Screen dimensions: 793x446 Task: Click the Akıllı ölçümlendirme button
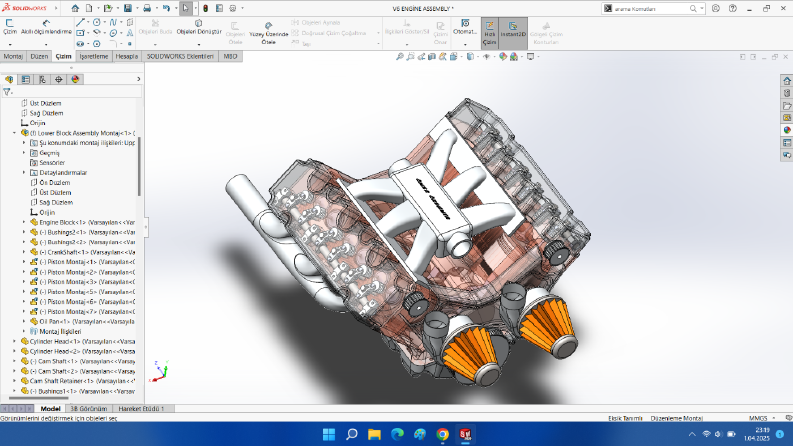coord(46,27)
